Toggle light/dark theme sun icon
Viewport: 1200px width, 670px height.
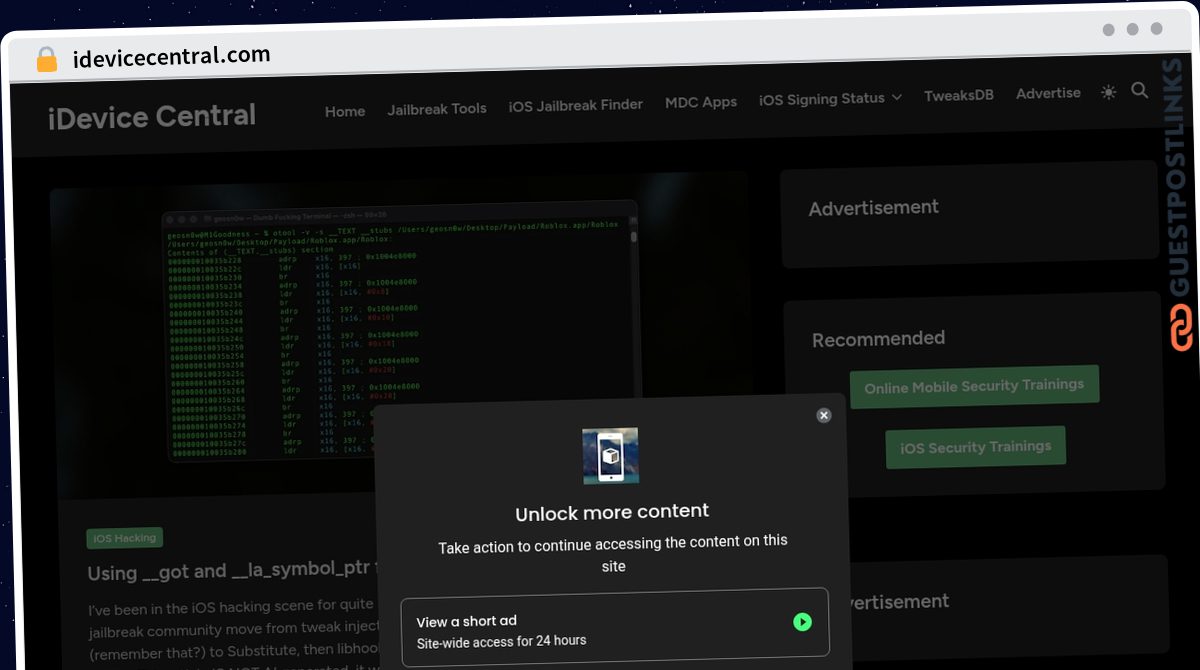click(x=1108, y=92)
